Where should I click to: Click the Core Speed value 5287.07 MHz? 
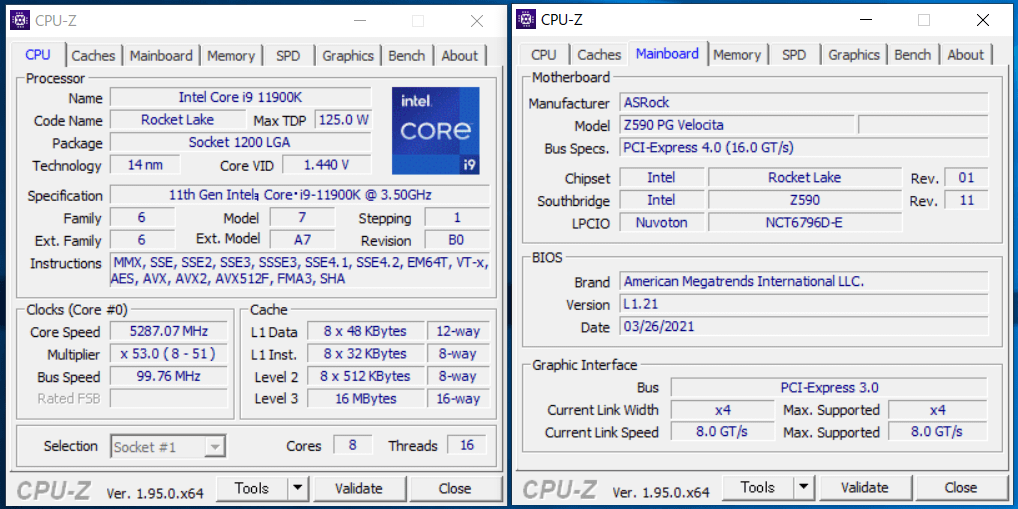point(169,331)
